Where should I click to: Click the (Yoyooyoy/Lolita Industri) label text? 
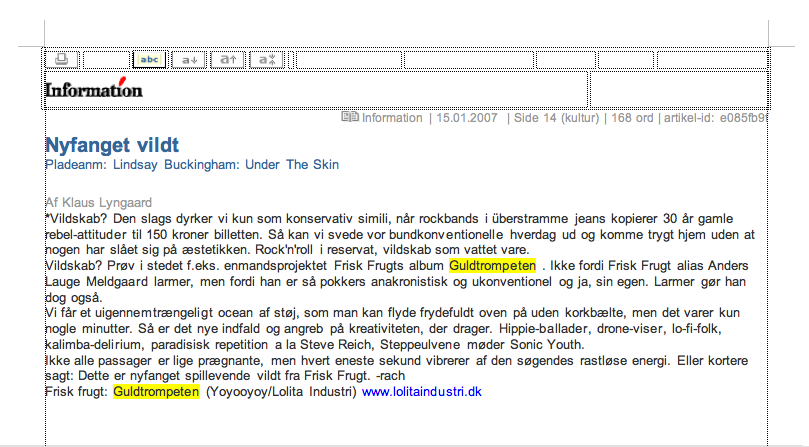point(281,392)
